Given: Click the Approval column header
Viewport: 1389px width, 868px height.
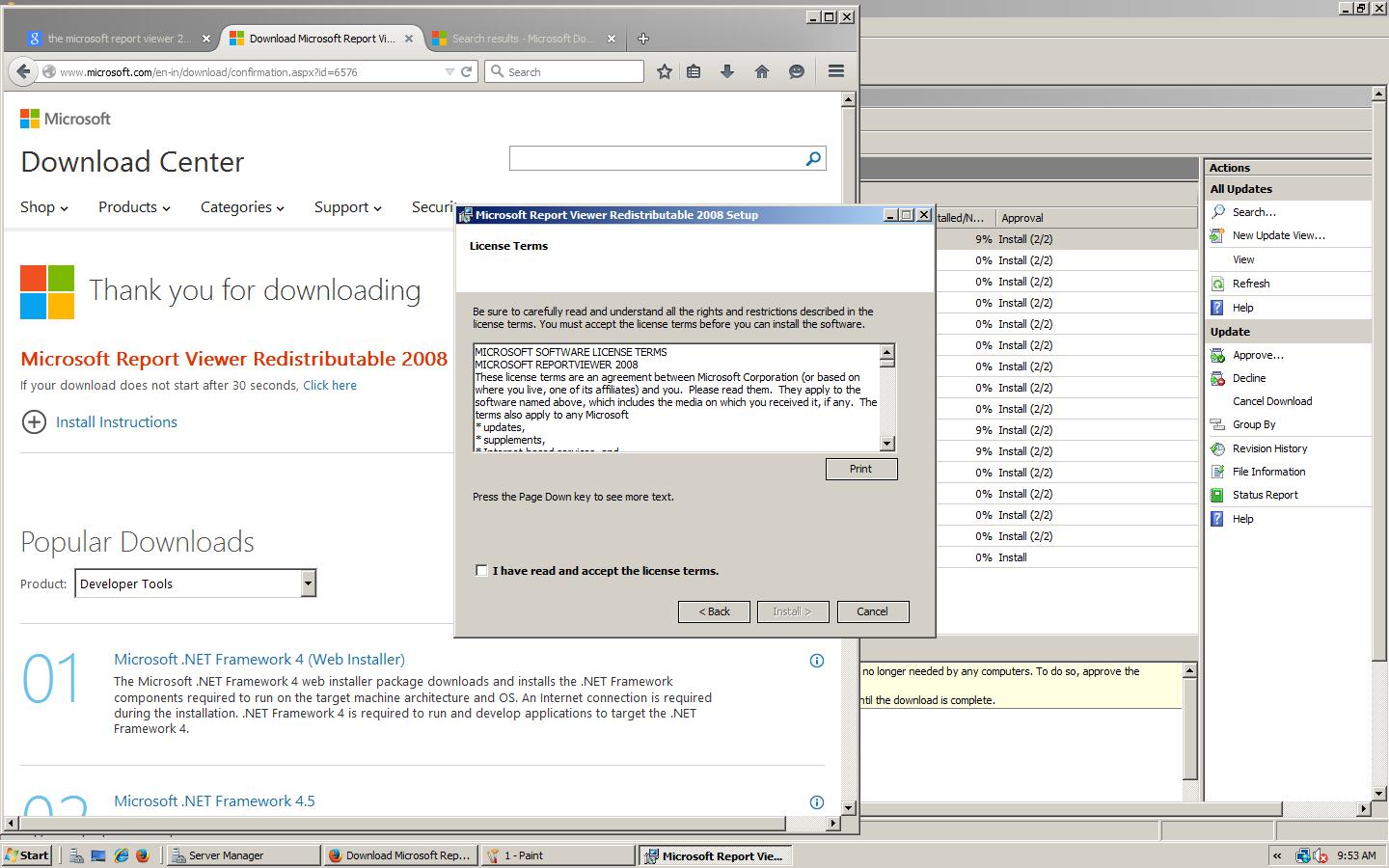Looking at the screenshot, I should pos(1097,218).
